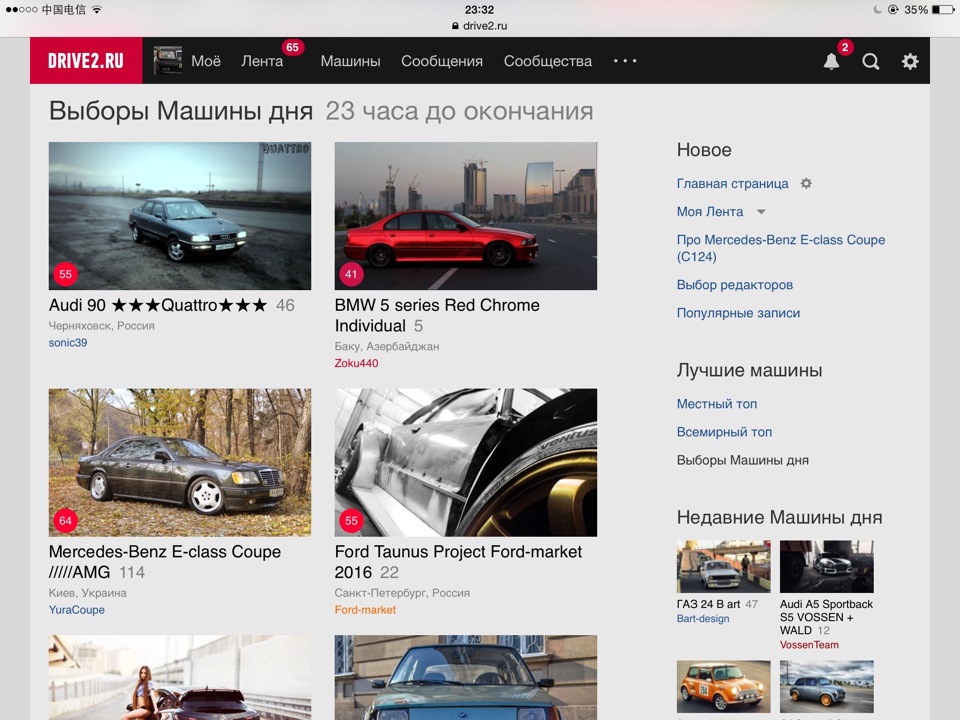Click the vote badge 55 on Audi 90
The height and width of the screenshot is (720, 960).
tap(66, 274)
